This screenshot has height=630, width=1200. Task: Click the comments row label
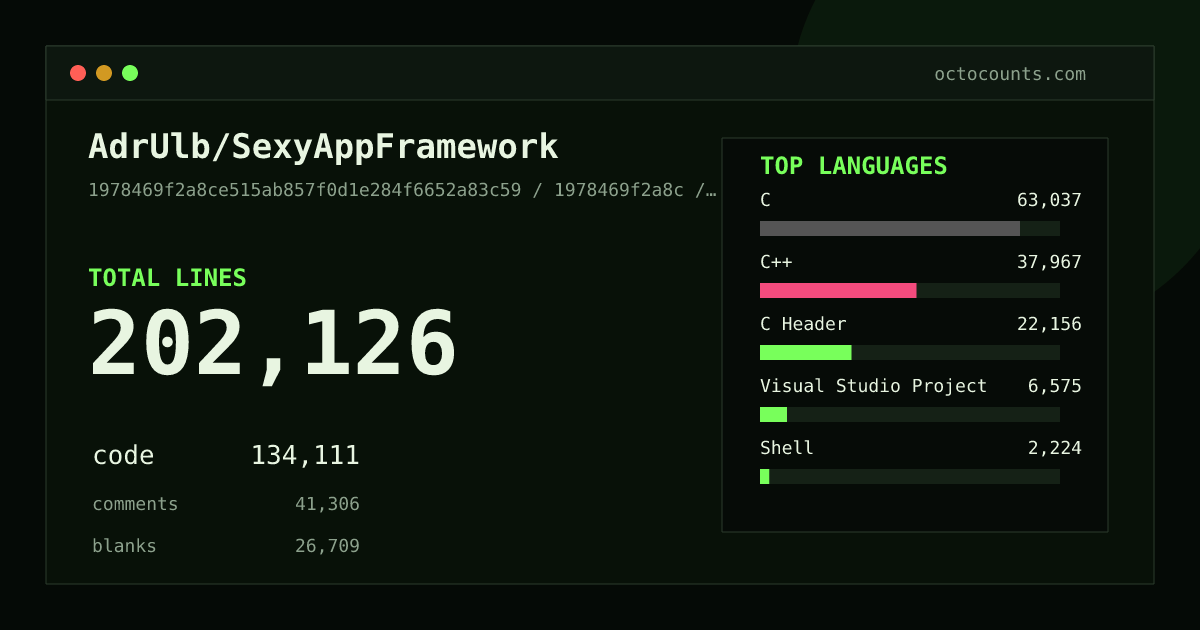135,504
